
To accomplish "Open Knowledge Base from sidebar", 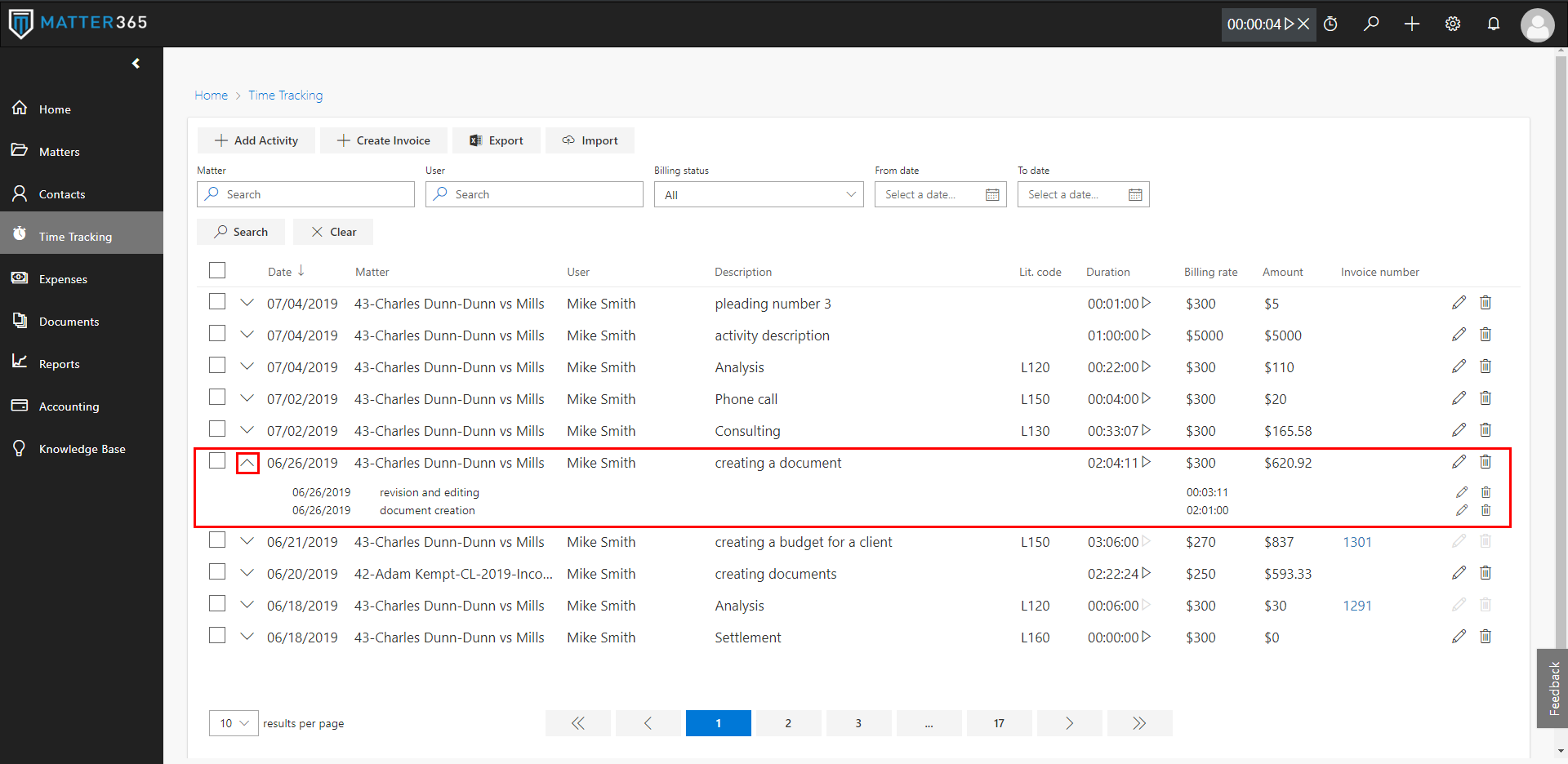I will [82, 449].
